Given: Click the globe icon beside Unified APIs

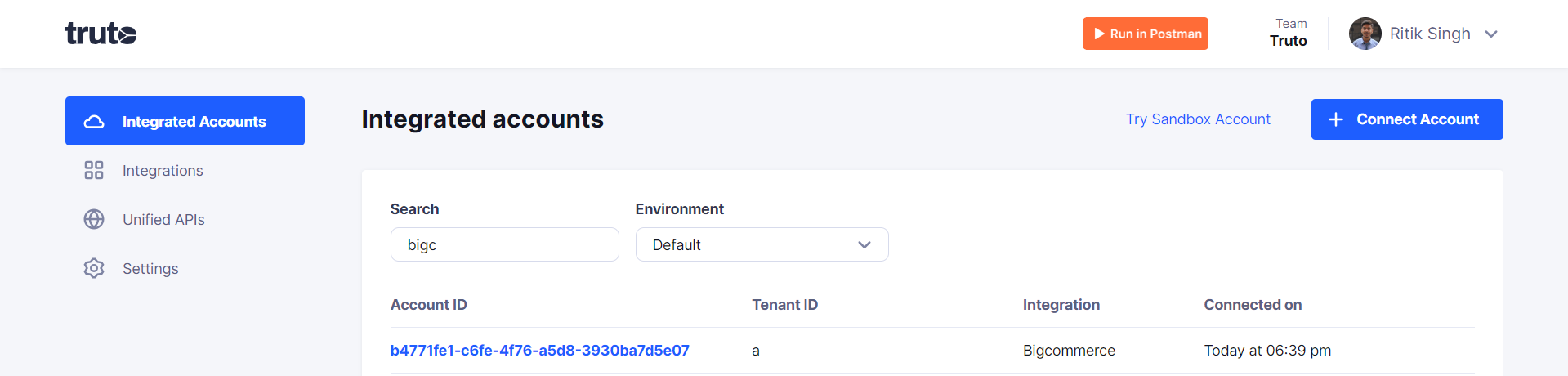Looking at the screenshot, I should (94, 219).
